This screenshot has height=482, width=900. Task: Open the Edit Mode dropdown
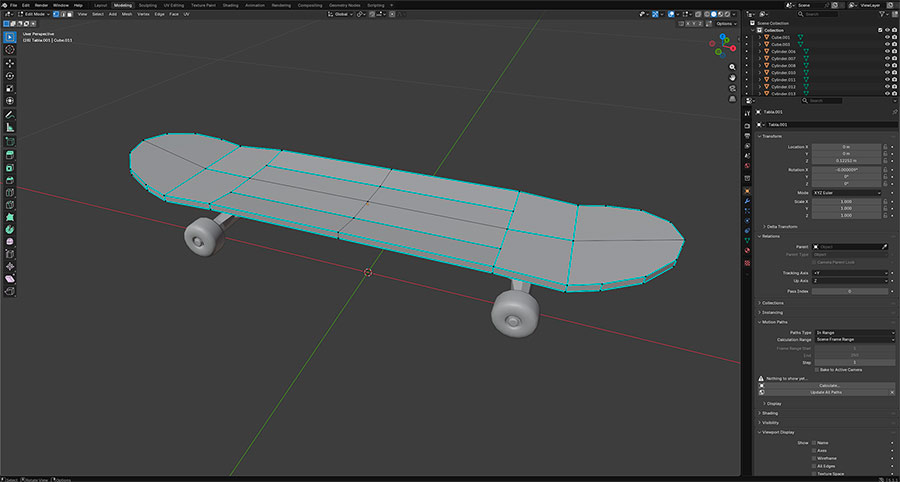[34, 14]
